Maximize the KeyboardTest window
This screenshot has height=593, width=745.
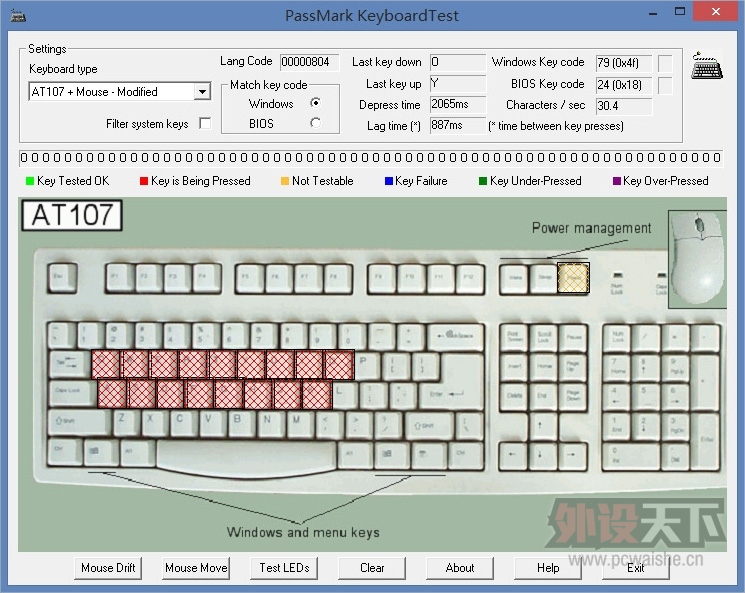coord(680,11)
